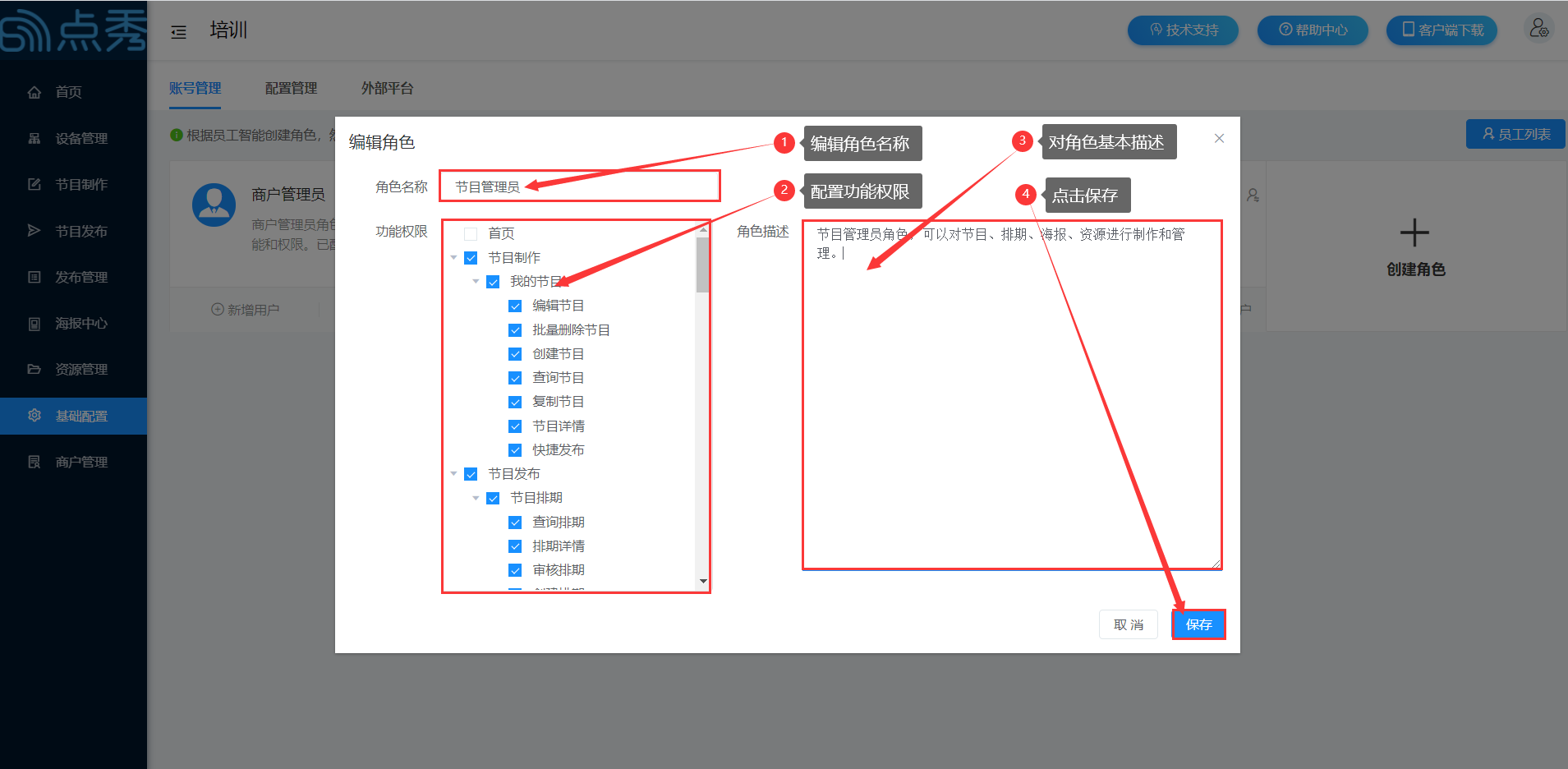This screenshot has height=769, width=1568.
Task: Uncheck the 编辑节目 checkbox
Action: [515, 306]
